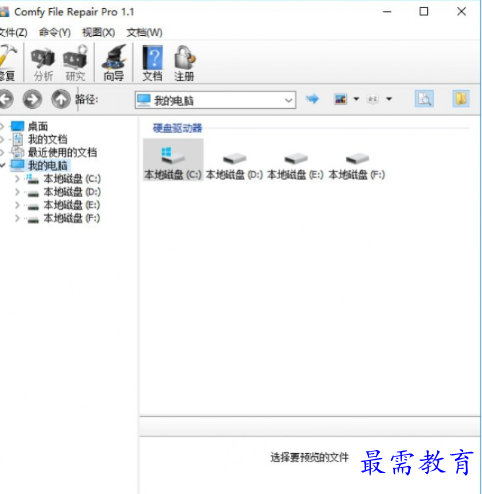
Task: Open the 文件(Z) menu
Action: [x=13, y=33]
